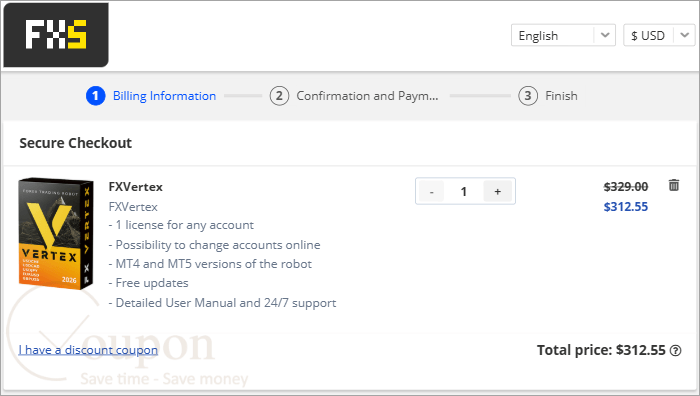The image size is (700, 396).
Task: Click the FXVertex product box image
Action: (x=56, y=233)
